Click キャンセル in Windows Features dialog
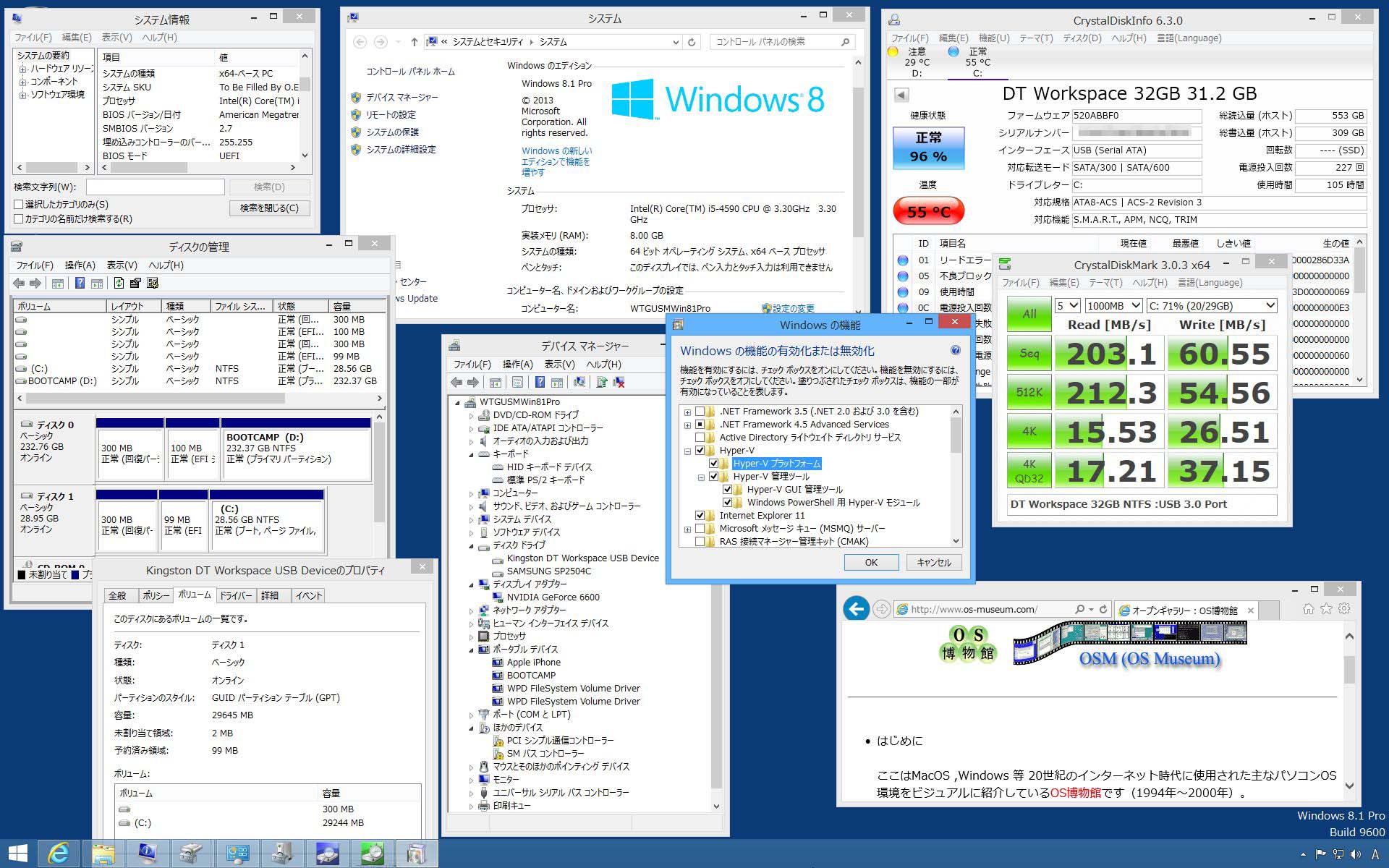This screenshot has height=868, width=1389. tap(933, 562)
